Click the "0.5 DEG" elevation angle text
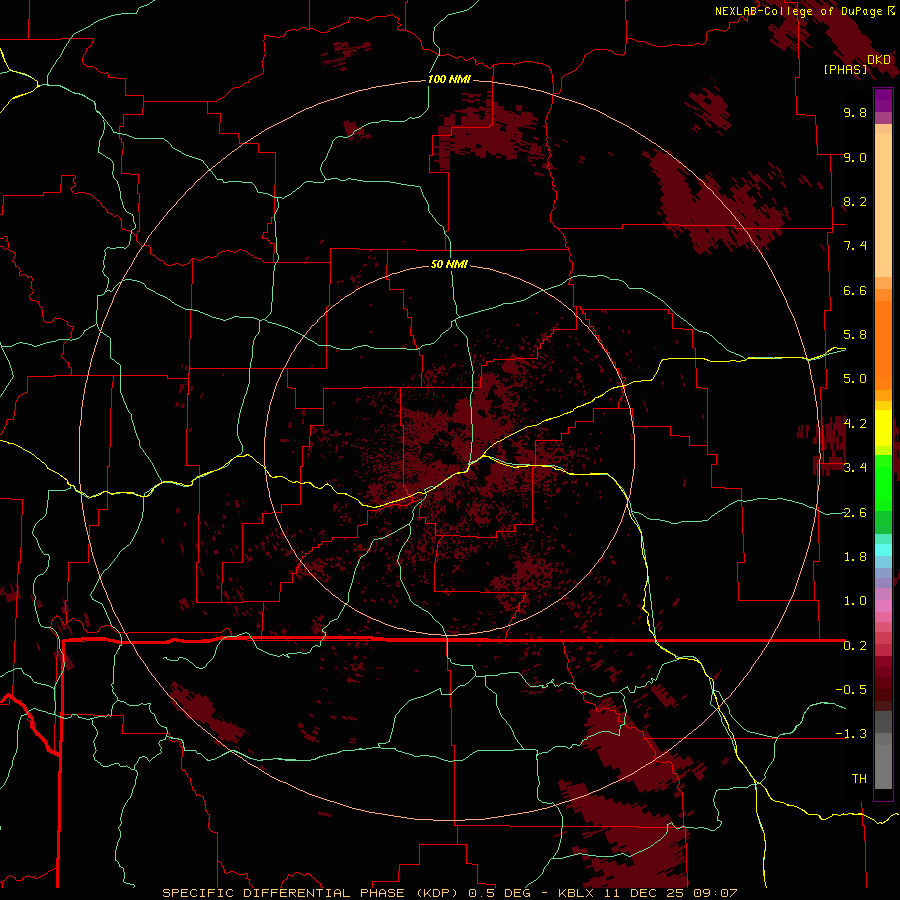The image size is (900, 900). [x=499, y=893]
